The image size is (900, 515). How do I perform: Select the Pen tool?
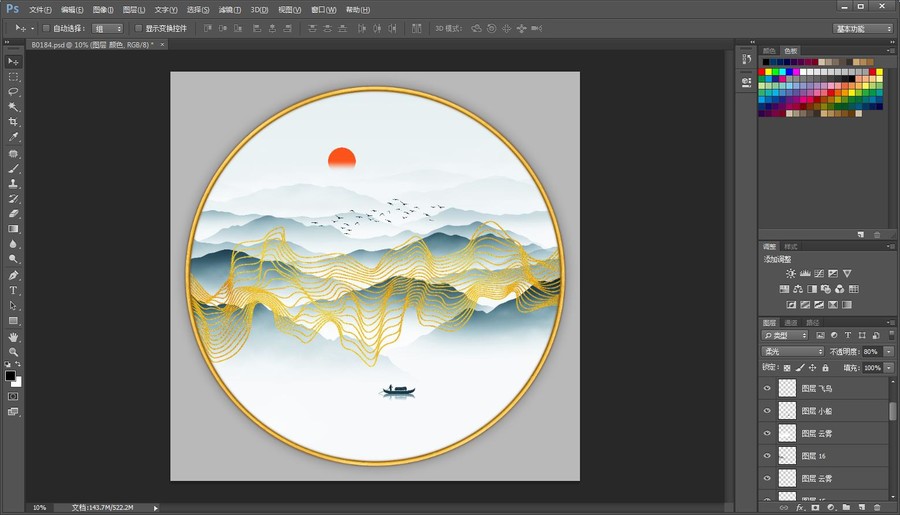[13, 276]
